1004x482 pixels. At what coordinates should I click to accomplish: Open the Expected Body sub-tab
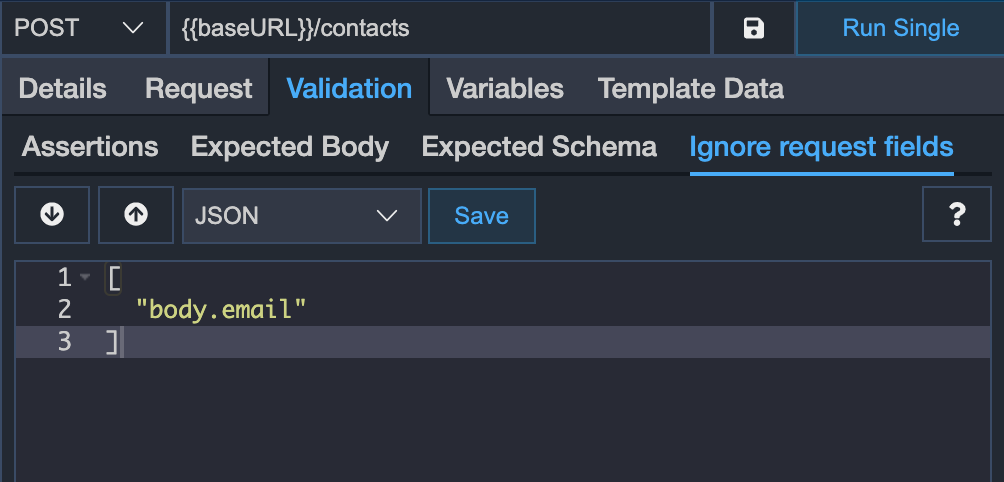click(290, 147)
